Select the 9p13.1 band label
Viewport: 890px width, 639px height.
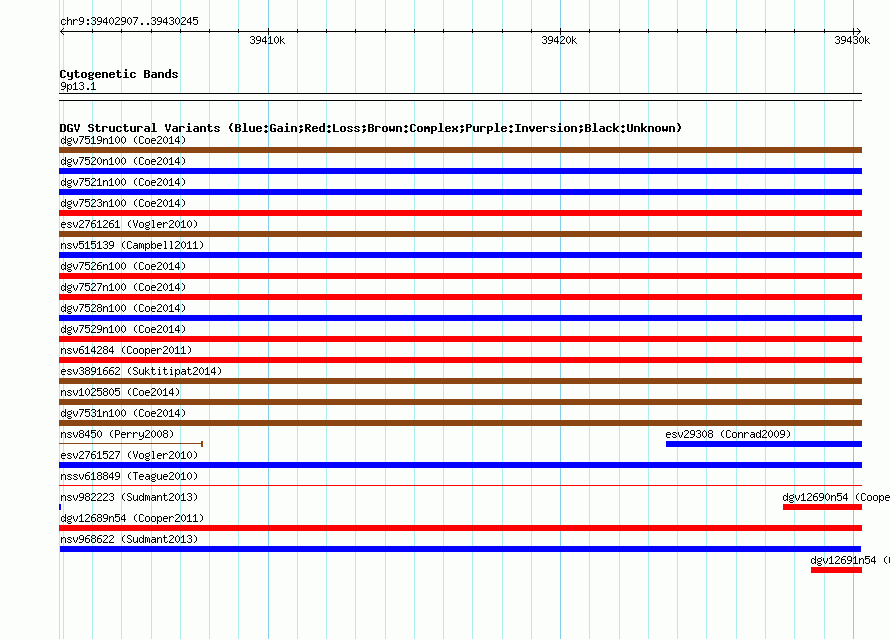(78, 86)
